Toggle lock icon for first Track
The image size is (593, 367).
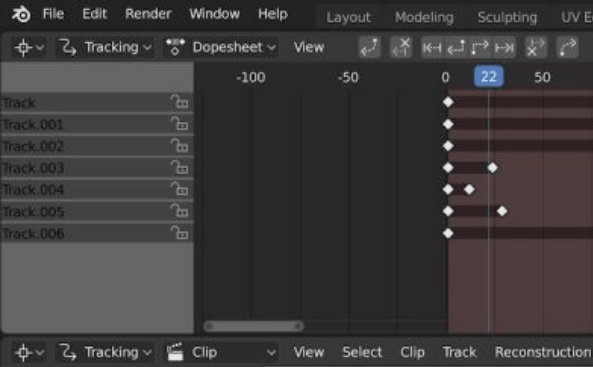coord(179,102)
